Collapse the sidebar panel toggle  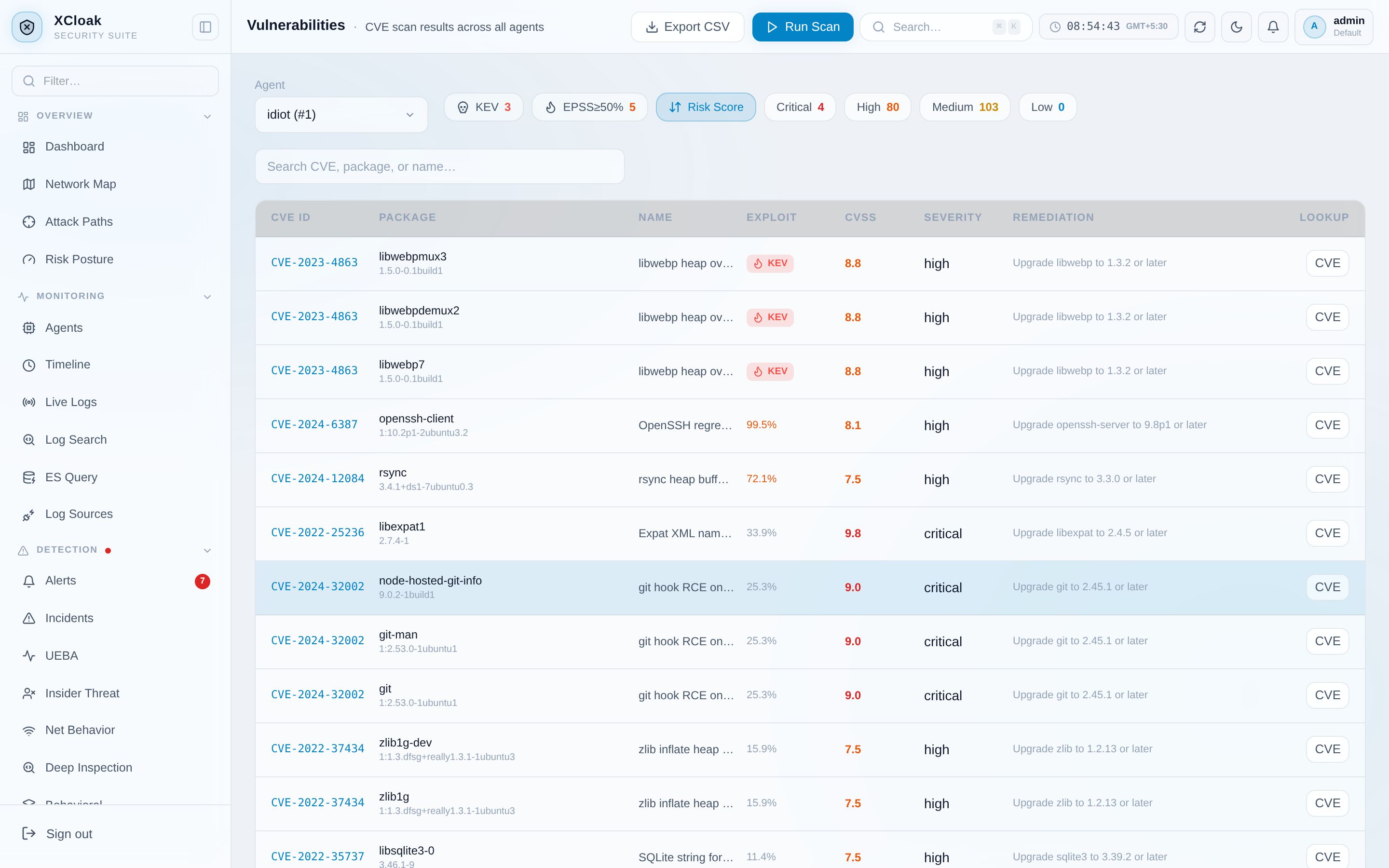coord(205,27)
